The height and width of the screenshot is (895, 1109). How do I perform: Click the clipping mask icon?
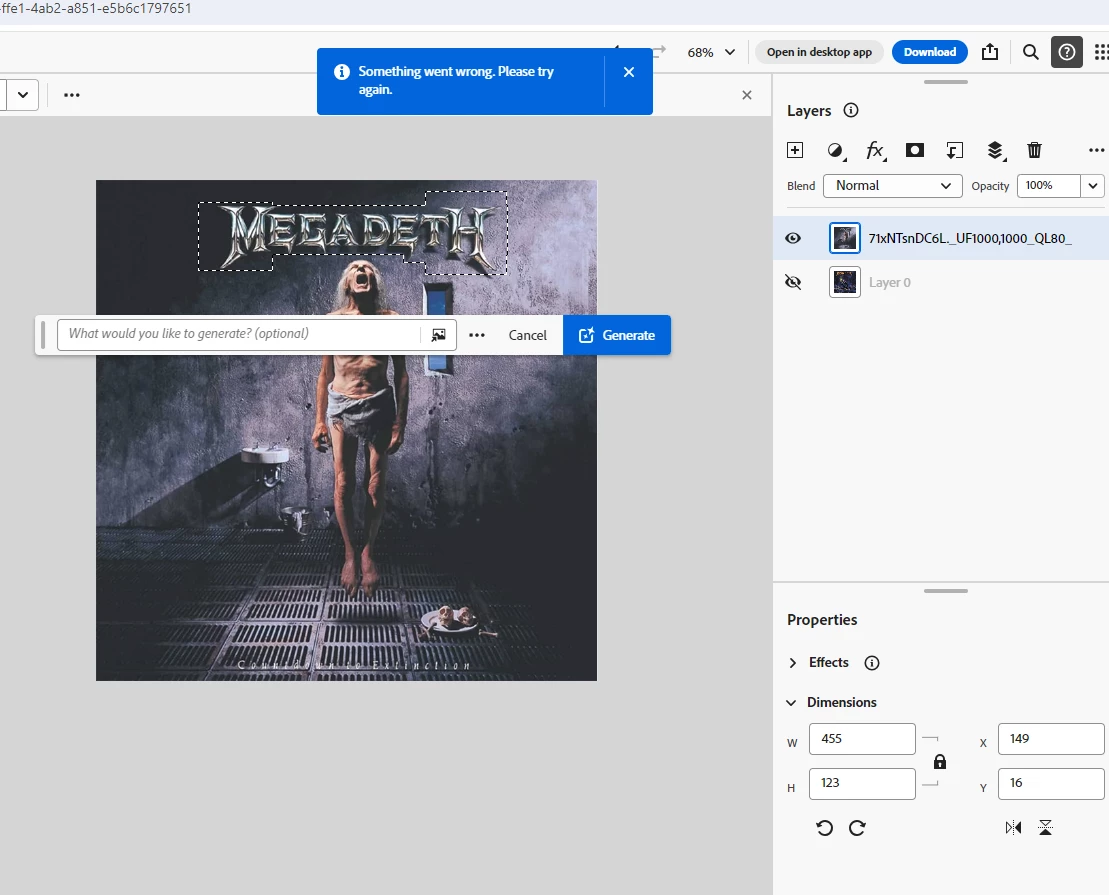pyautogui.click(x=955, y=150)
